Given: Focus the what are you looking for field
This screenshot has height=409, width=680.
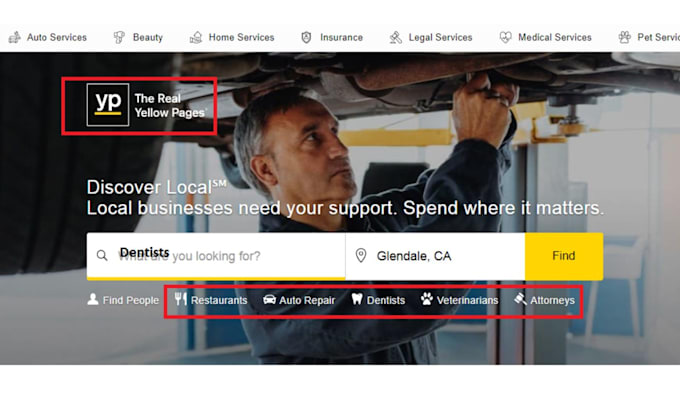Looking at the screenshot, I should [x=216, y=256].
